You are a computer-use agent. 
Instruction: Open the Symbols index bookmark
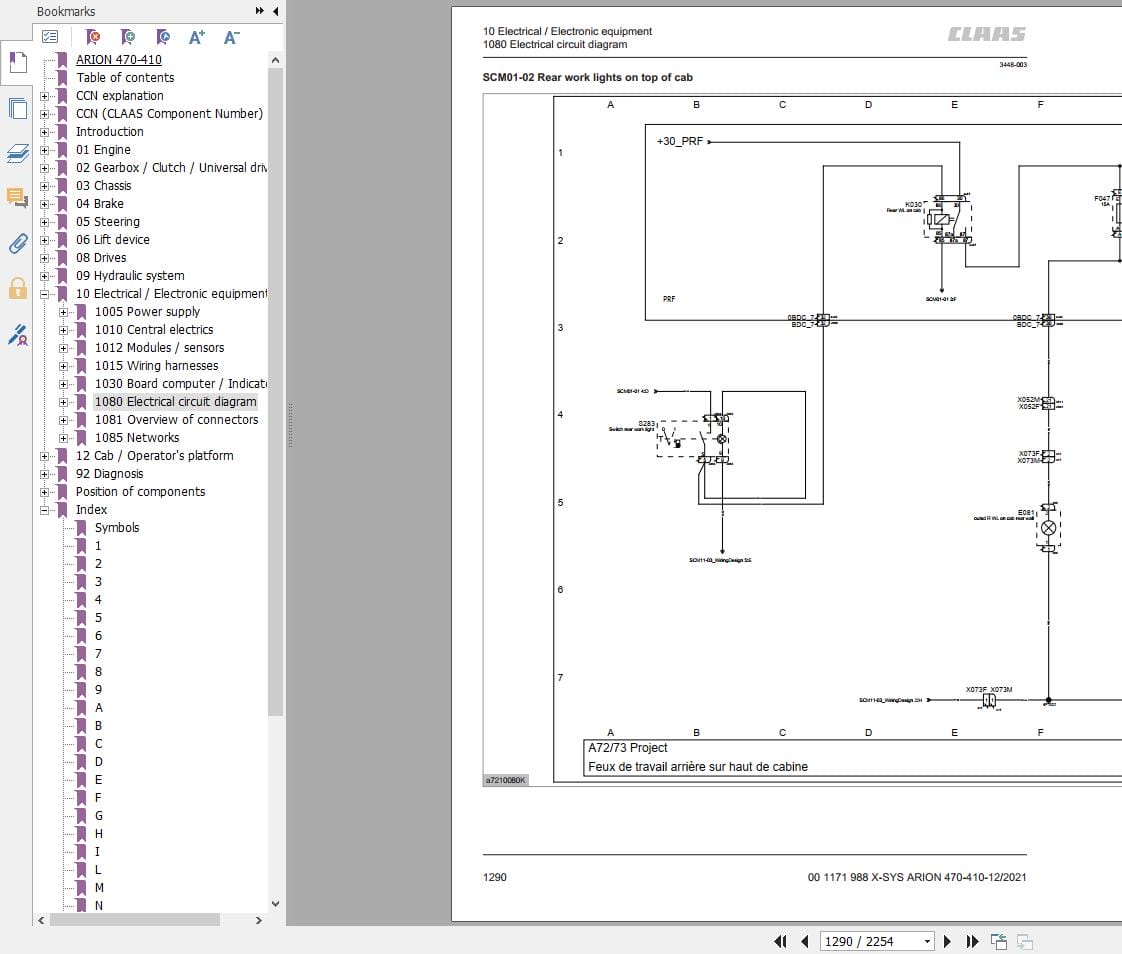point(117,528)
